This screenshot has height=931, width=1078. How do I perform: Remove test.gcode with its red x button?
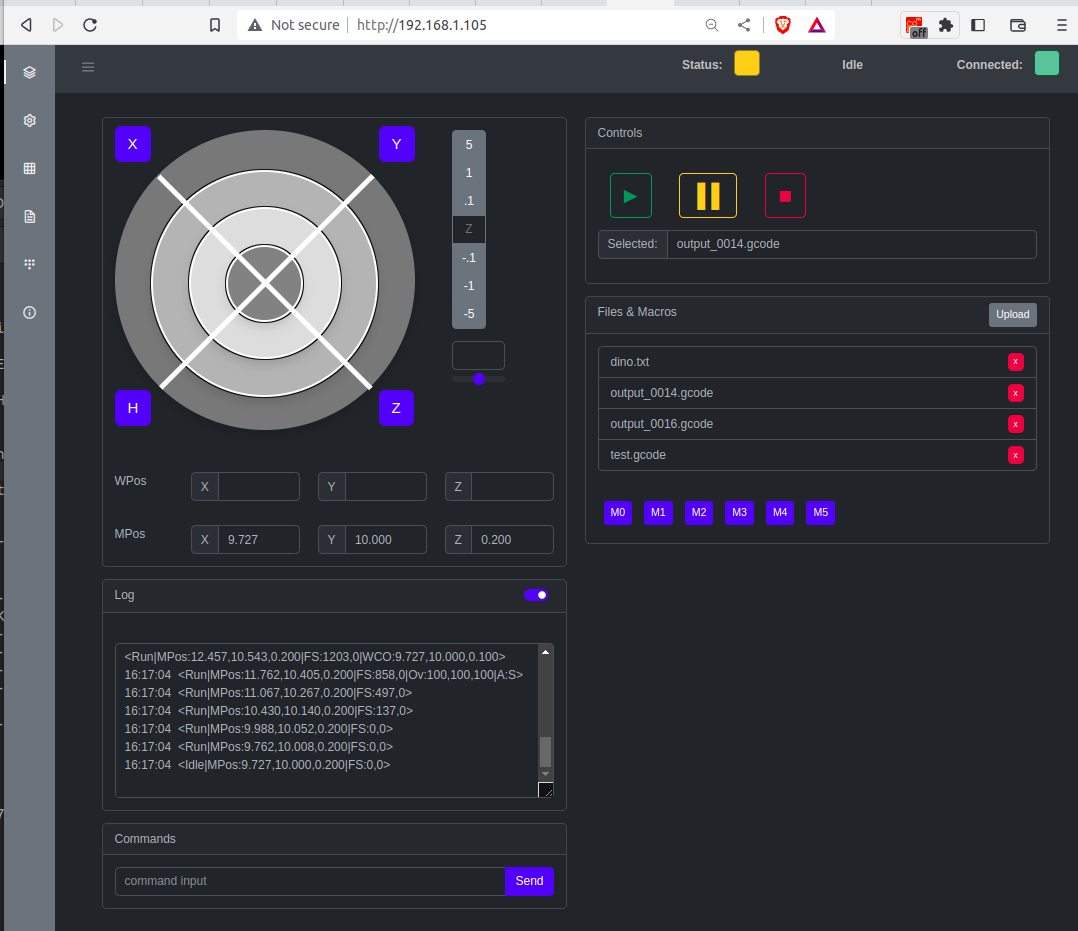(1015, 455)
